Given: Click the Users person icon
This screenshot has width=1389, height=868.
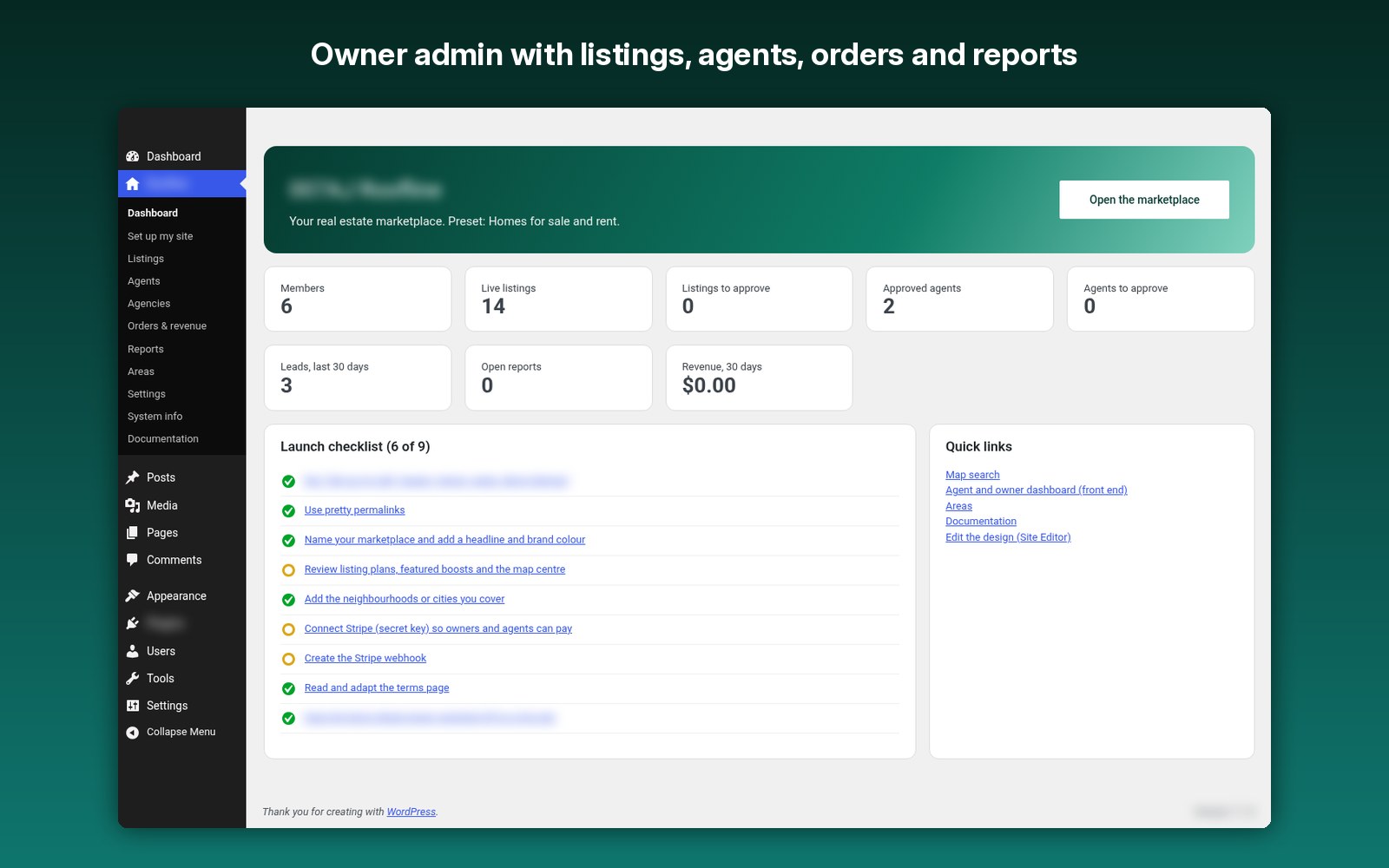Looking at the screenshot, I should tap(133, 651).
